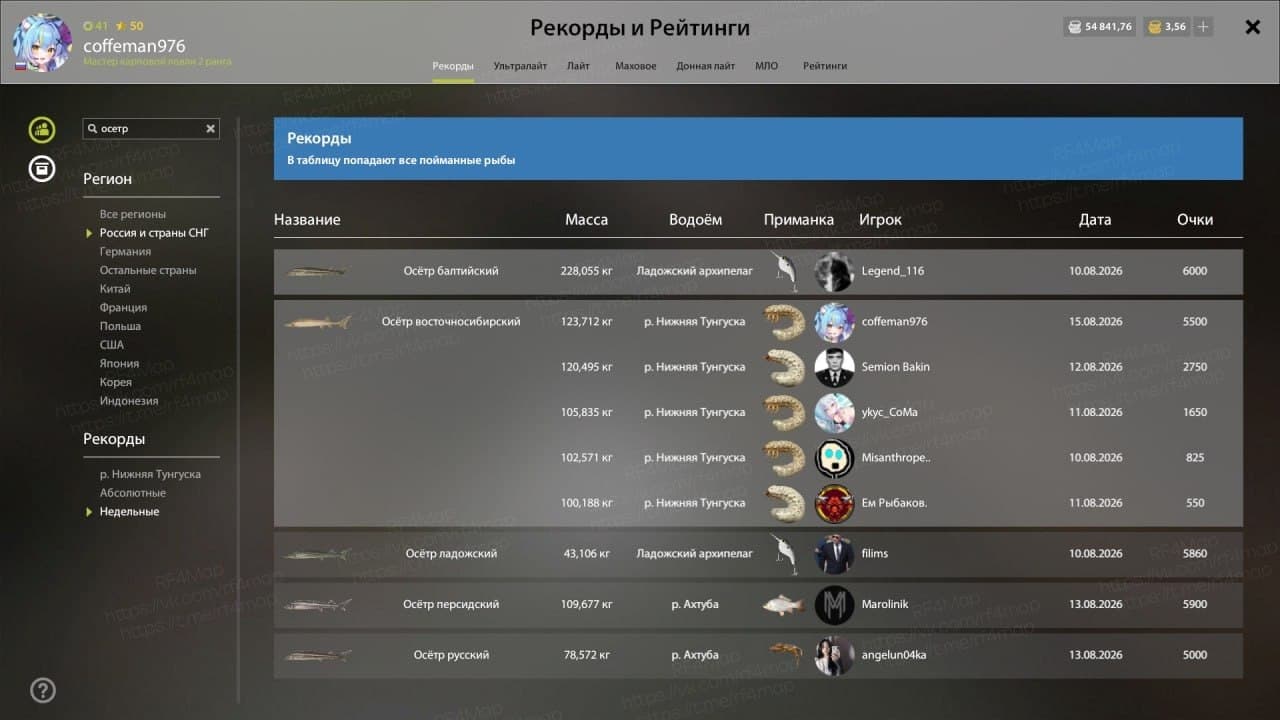Add gold with the plus button
This screenshot has height=720, width=1280.
(1203, 27)
